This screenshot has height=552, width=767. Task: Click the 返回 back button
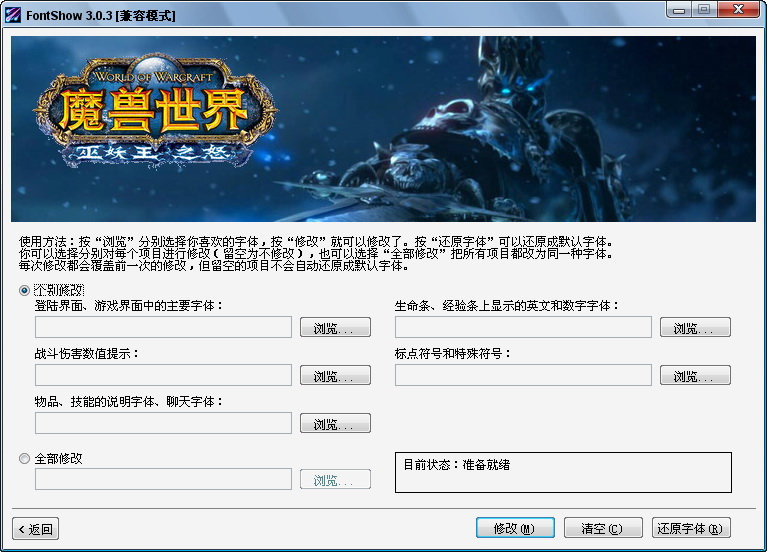[x=35, y=529]
